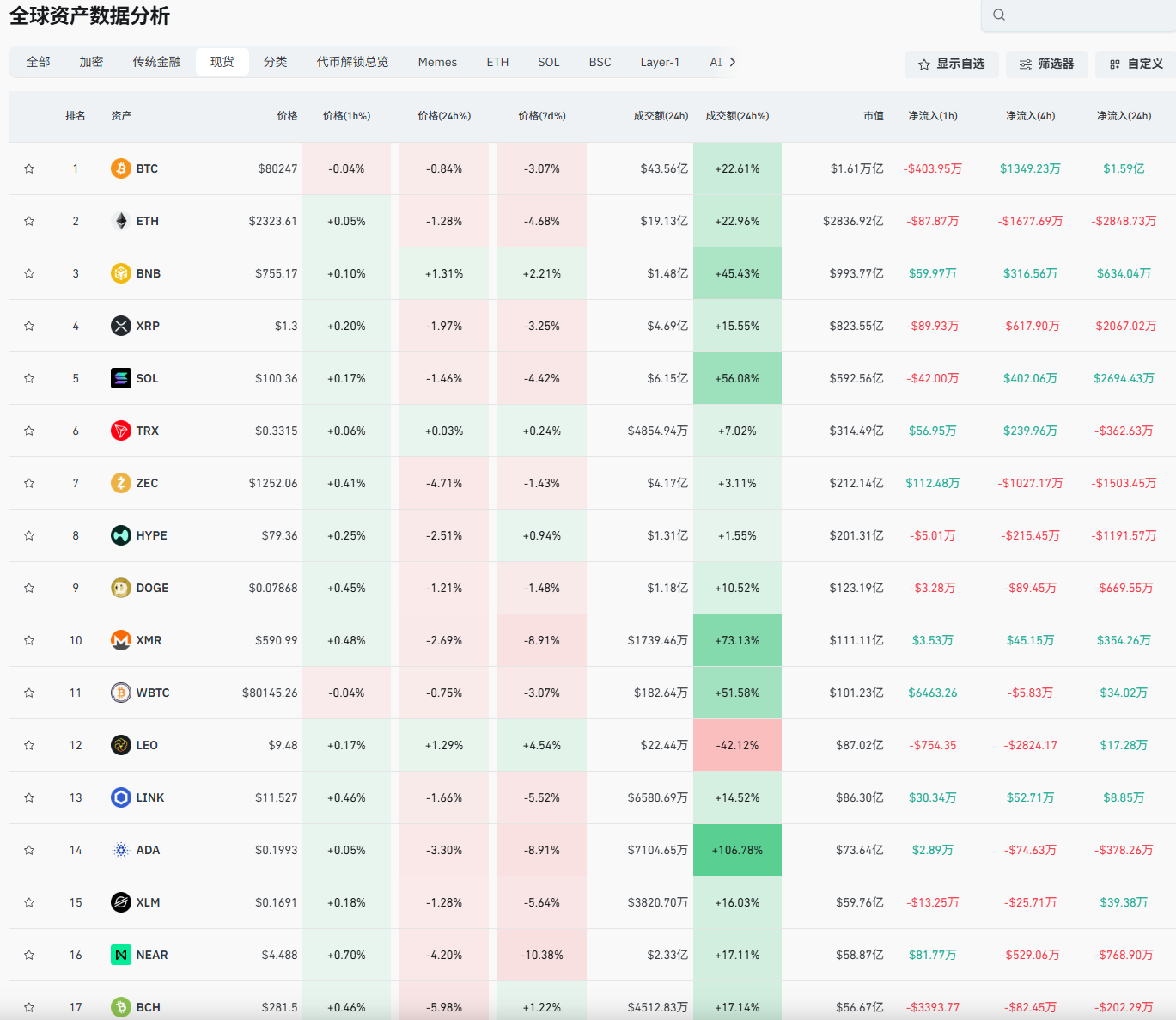Click the BCH coin icon
The image size is (1176, 1020).
121,1007
